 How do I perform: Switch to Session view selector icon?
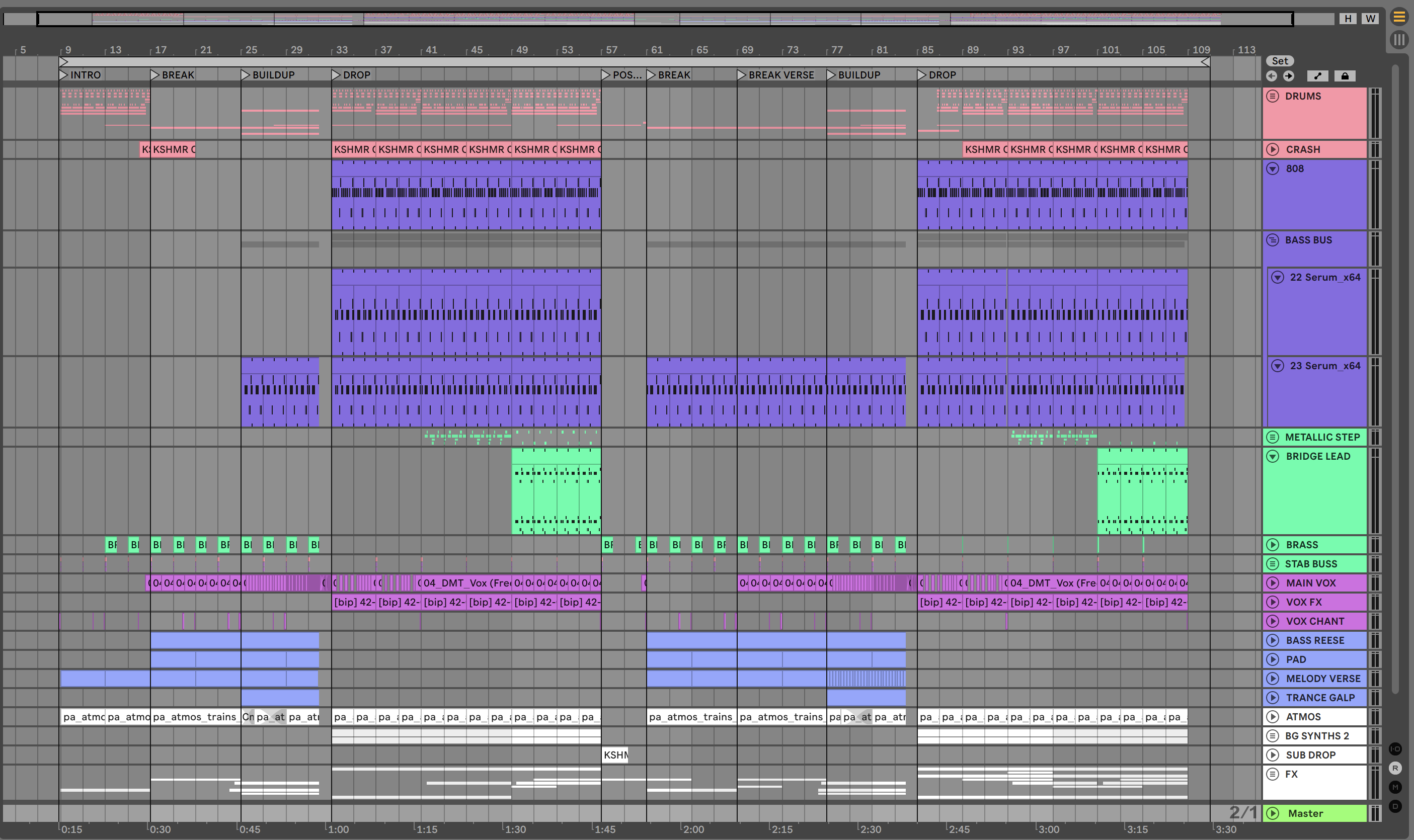click(1399, 40)
